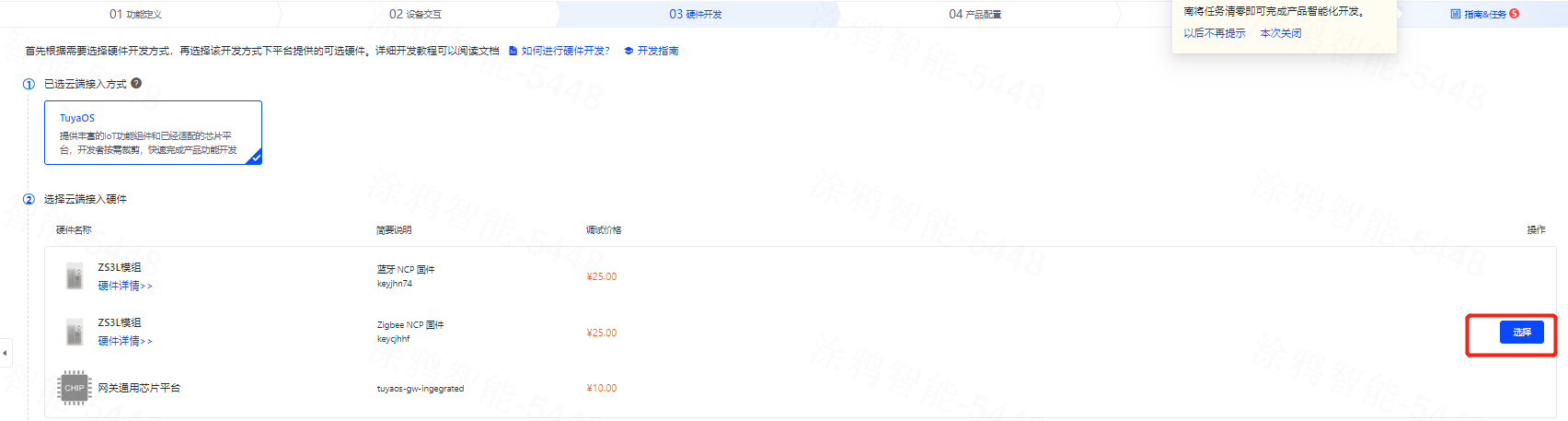This screenshot has height=421, width=1568.
Task: Click the document icon before 如何进行硬件开发
Action: pyautogui.click(x=513, y=51)
